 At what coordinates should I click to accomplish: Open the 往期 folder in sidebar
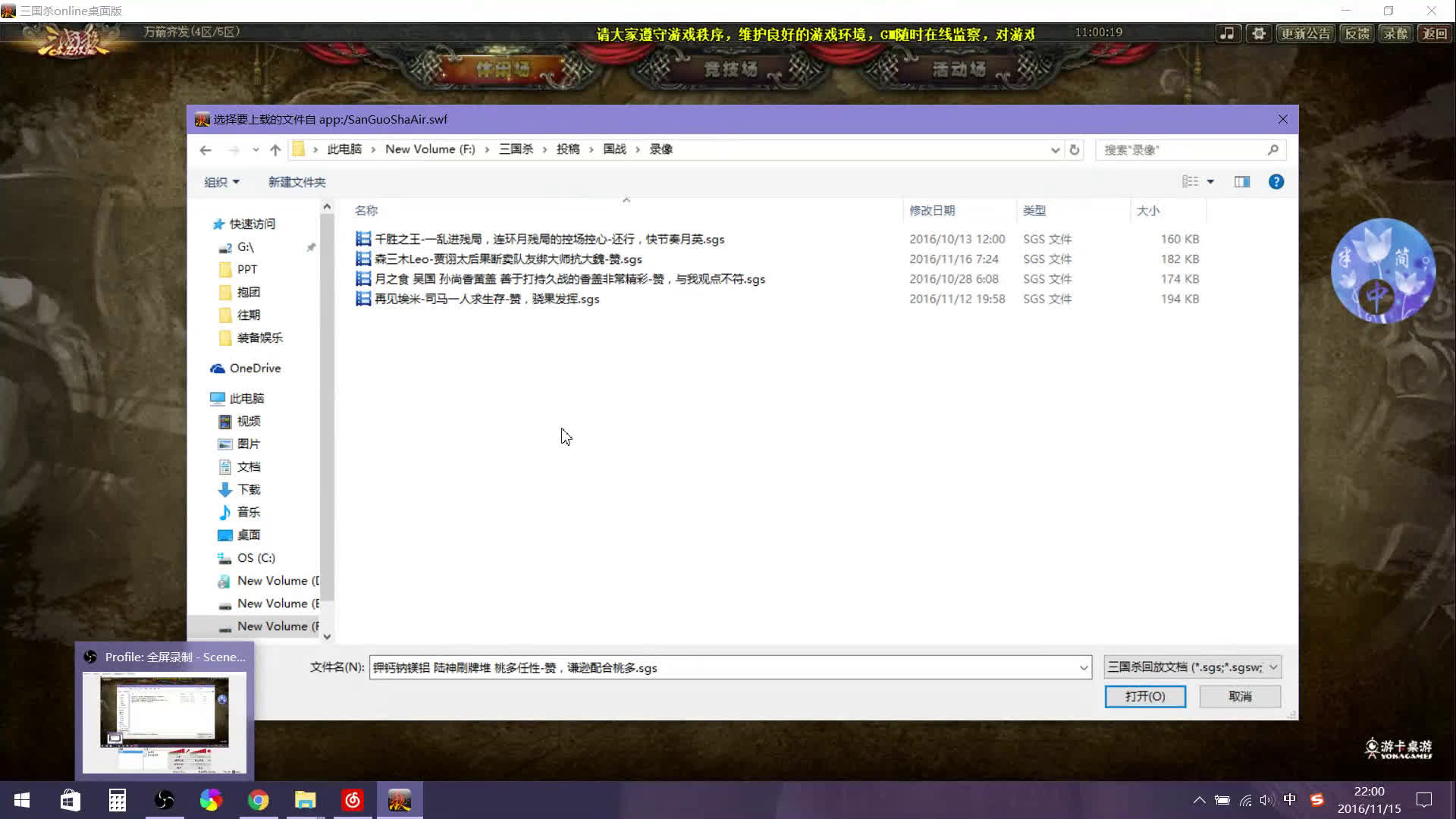point(248,315)
